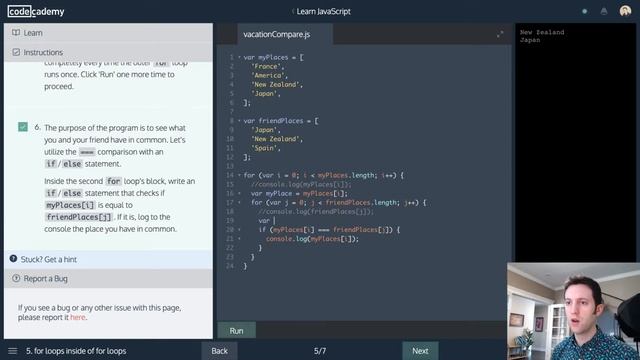The image size is (640, 360).
Task: Collapse the friendPlaces array at line 8
Action: coord(239,121)
